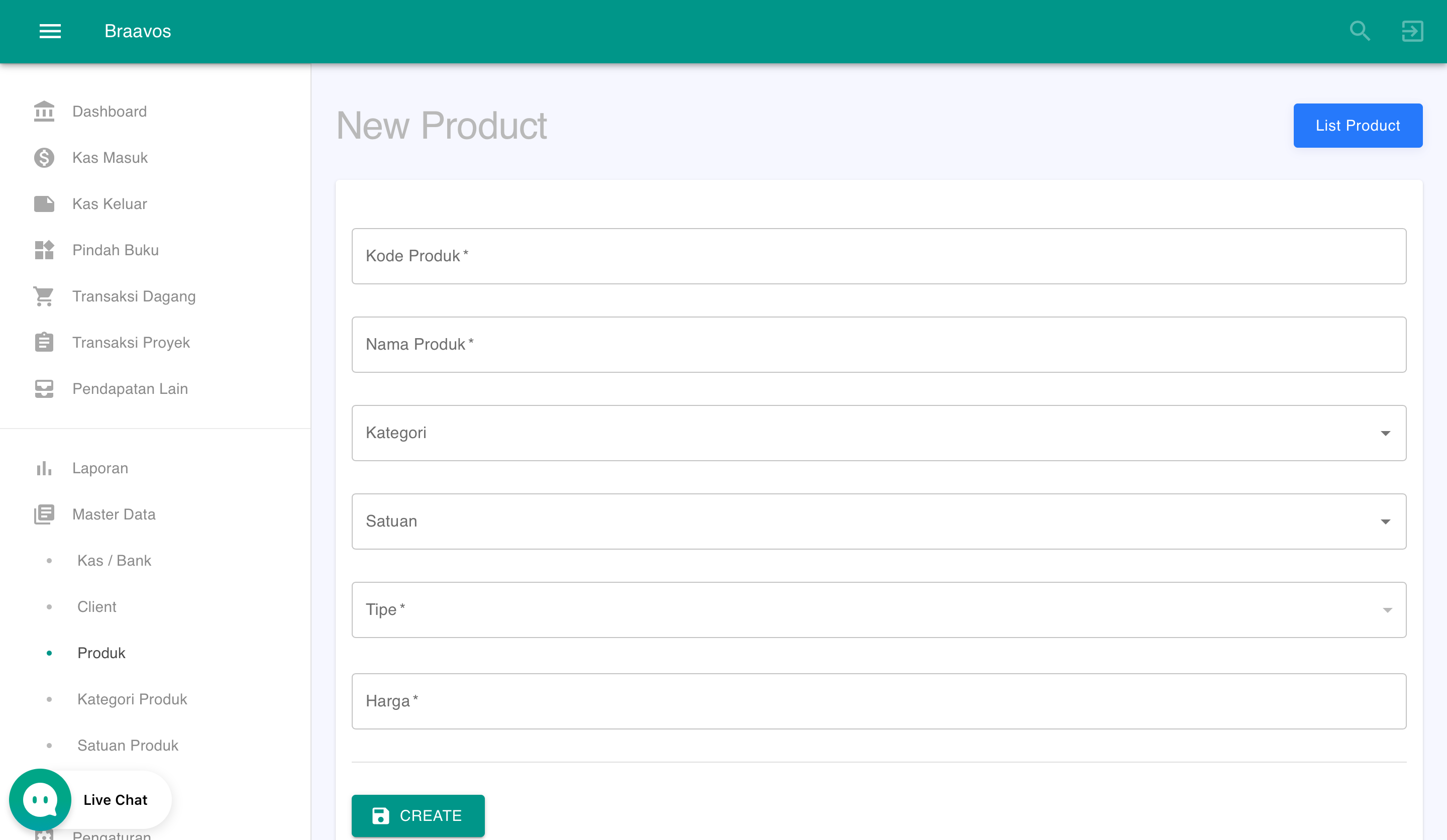This screenshot has height=840, width=1447.
Task: Select the Dashboard bank icon
Action: 44,111
